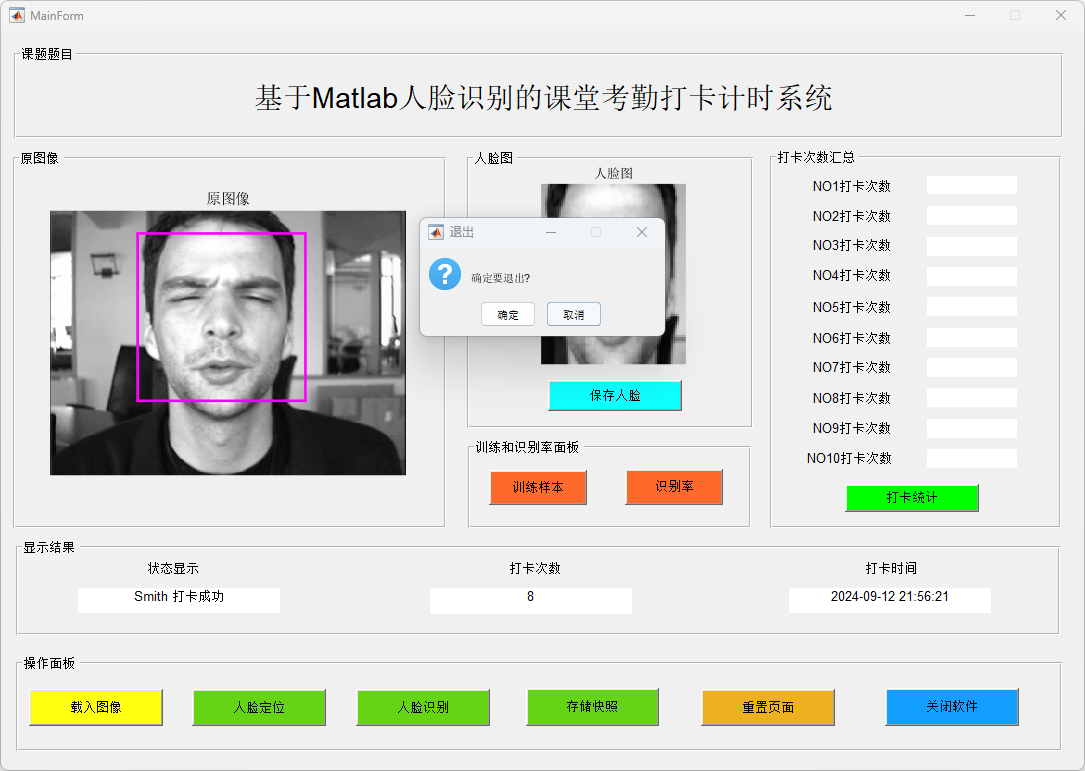Click the NO2打卡次数 field
The width and height of the screenshot is (1085, 771).
tap(972, 216)
